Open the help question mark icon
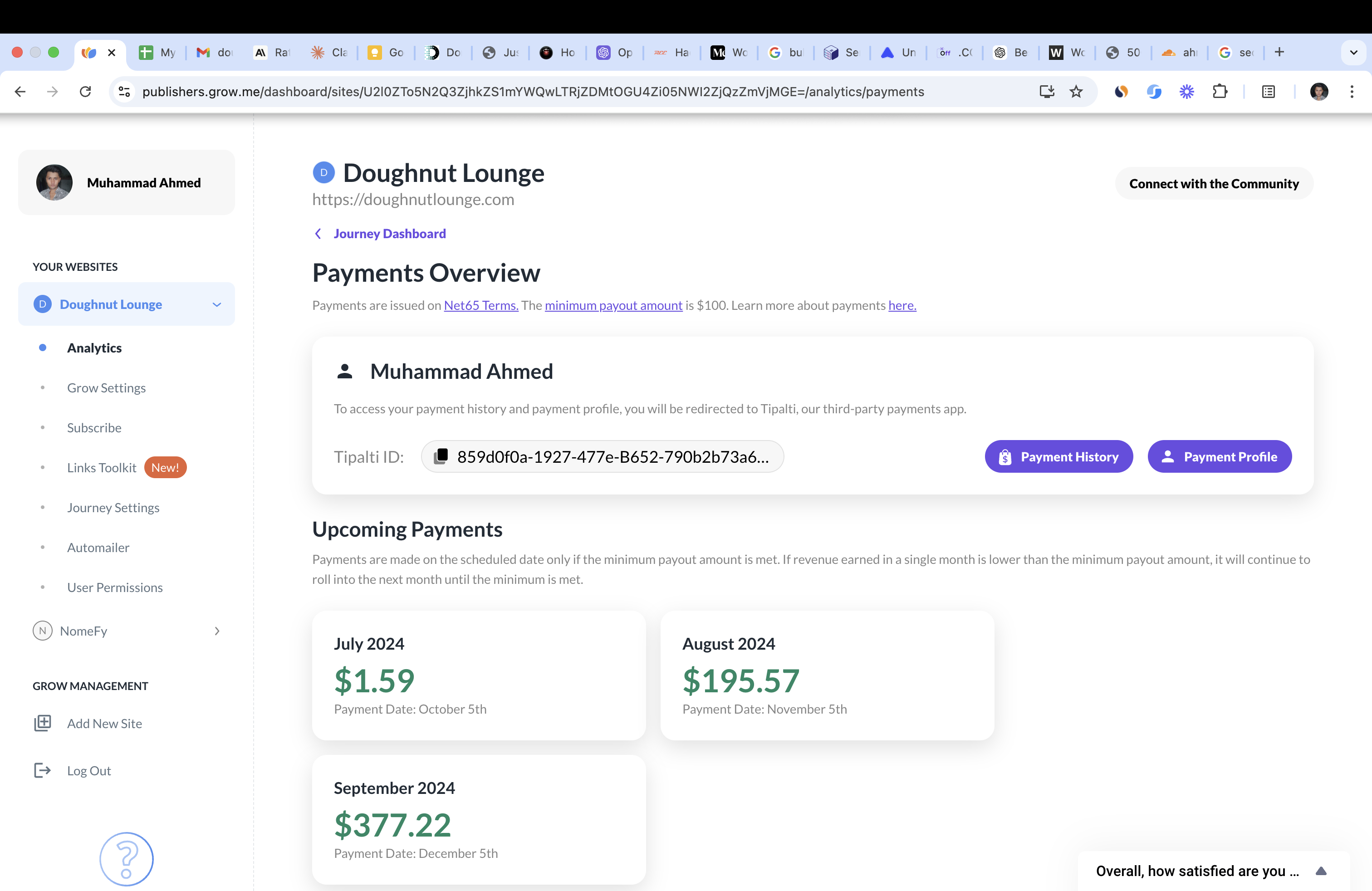This screenshot has height=891, width=1372. tap(126, 859)
